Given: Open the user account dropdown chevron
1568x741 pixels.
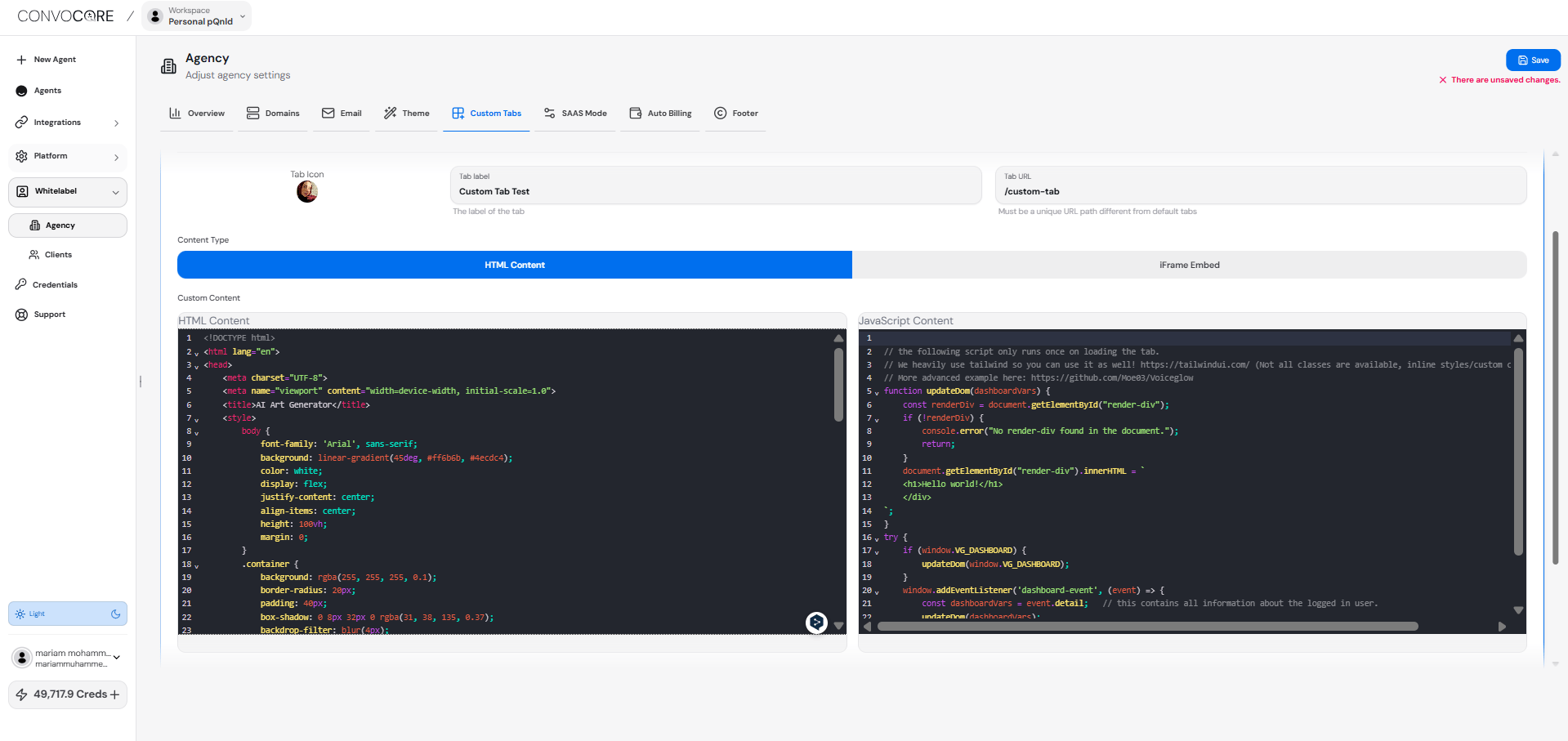Looking at the screenshot, I should click(x=117, y=658).
